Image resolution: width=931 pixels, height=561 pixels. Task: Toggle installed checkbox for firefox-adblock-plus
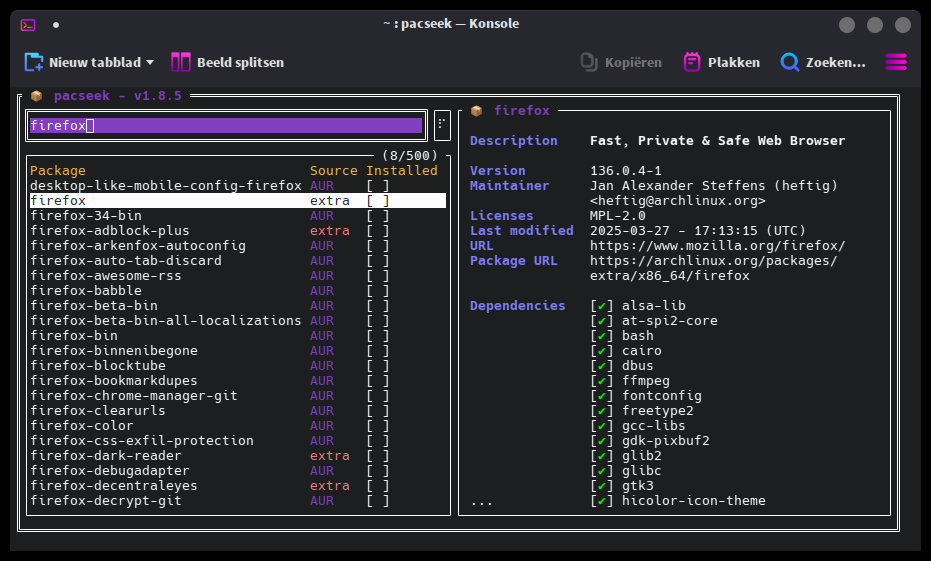tap(378, 230)
